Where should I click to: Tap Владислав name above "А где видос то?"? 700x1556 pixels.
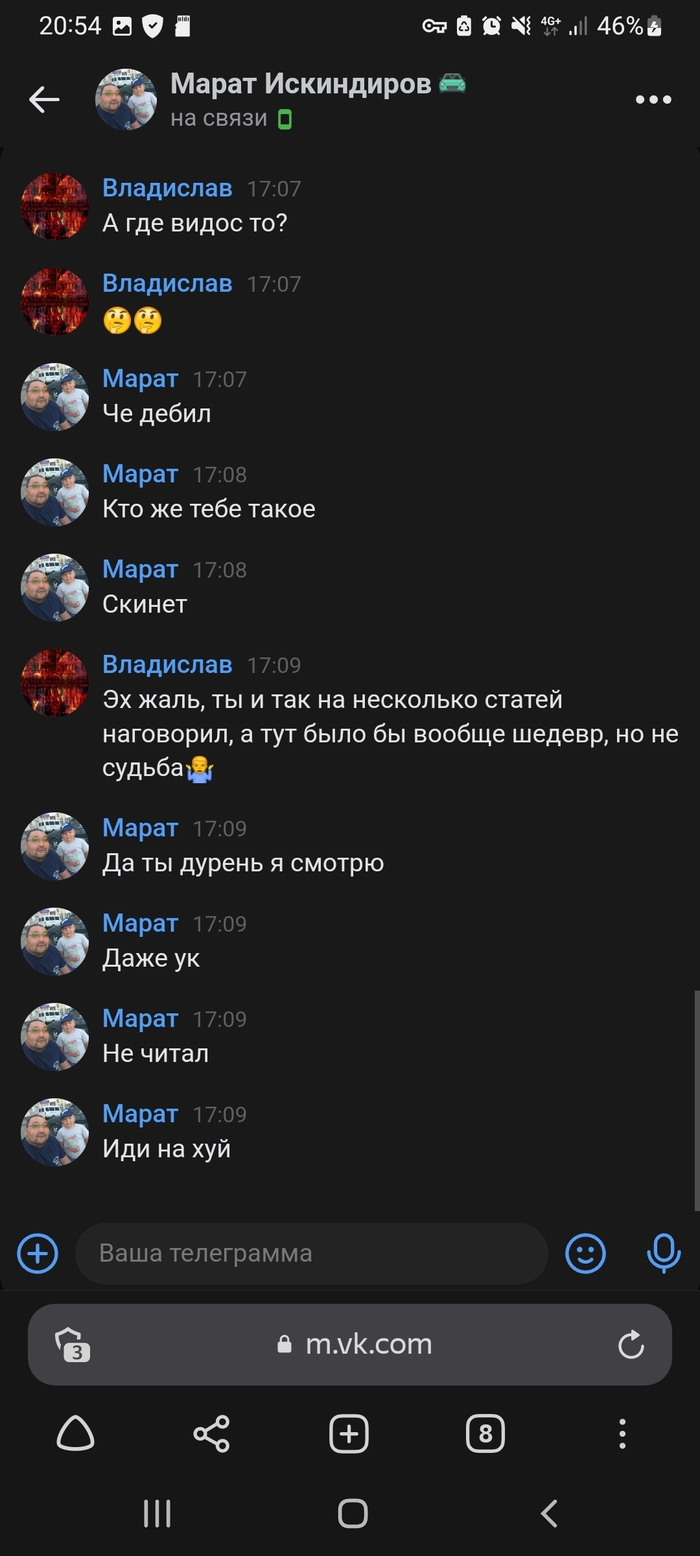tap(167, 188)
